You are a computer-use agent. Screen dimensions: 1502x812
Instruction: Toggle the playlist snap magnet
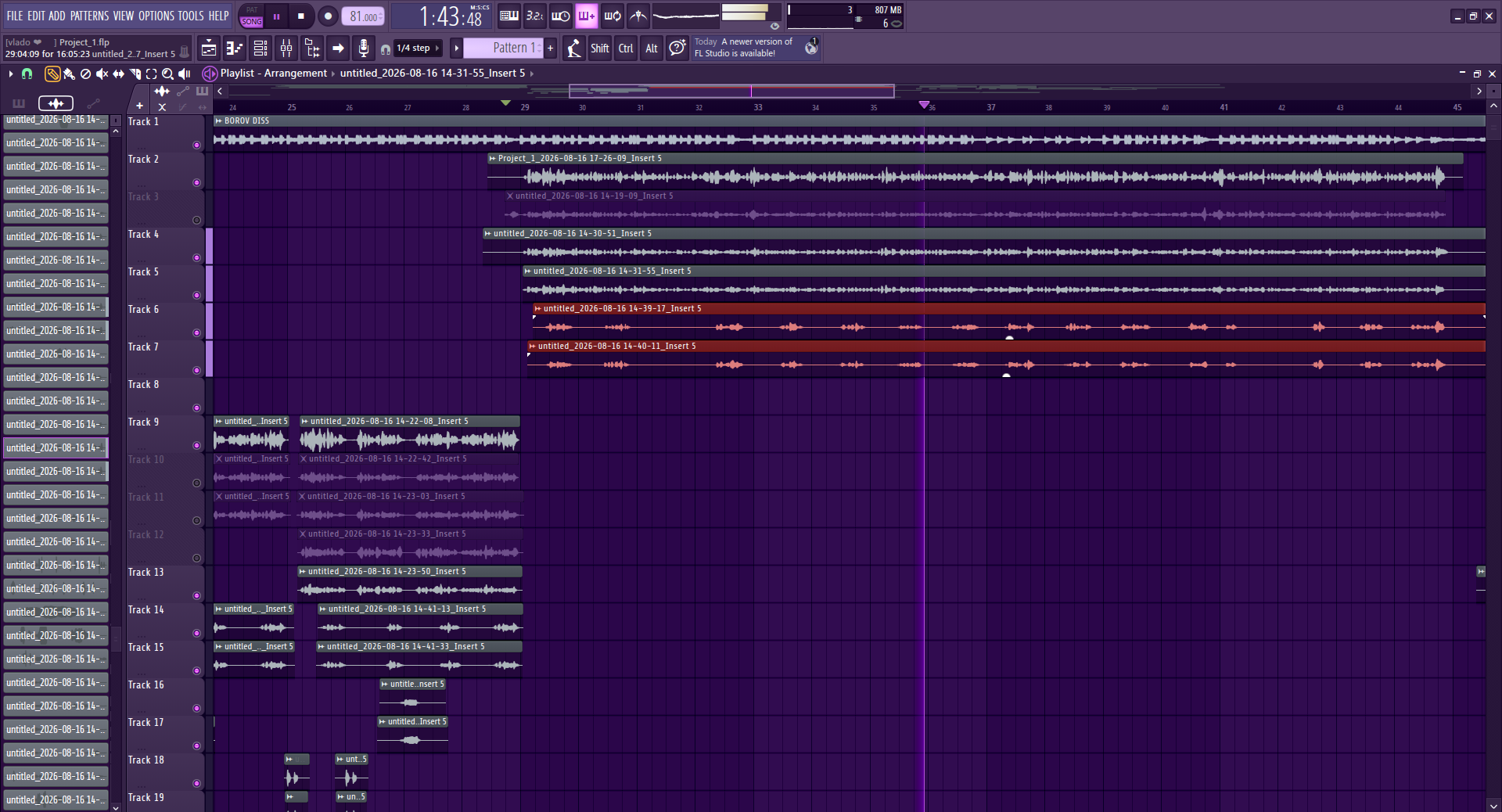point(27,74)
